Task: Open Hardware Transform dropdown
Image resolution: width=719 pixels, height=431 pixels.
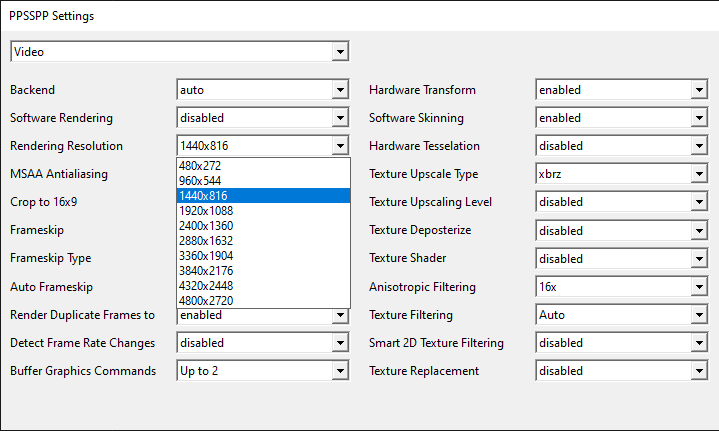Action: click(622, 90)
